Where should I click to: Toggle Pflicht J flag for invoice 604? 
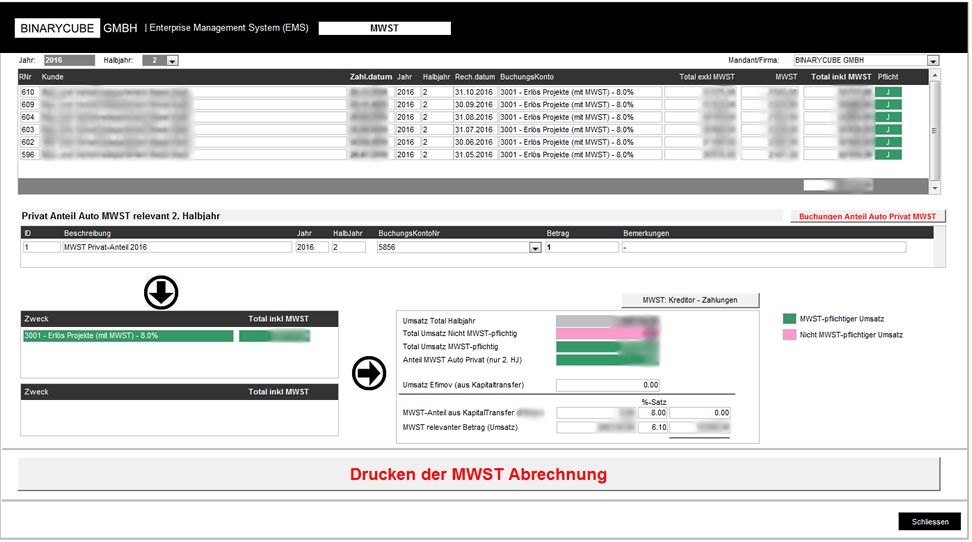click(888, 117)
